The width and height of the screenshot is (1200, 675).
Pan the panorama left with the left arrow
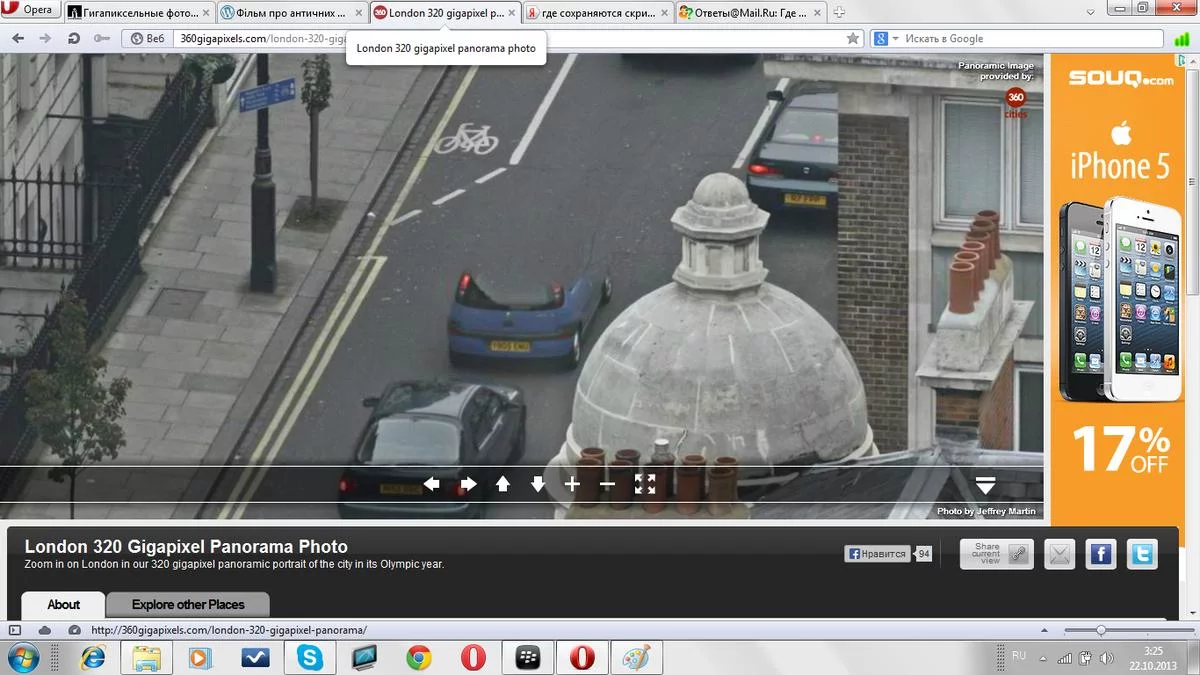pyautogui.click(x=432, y=484)
